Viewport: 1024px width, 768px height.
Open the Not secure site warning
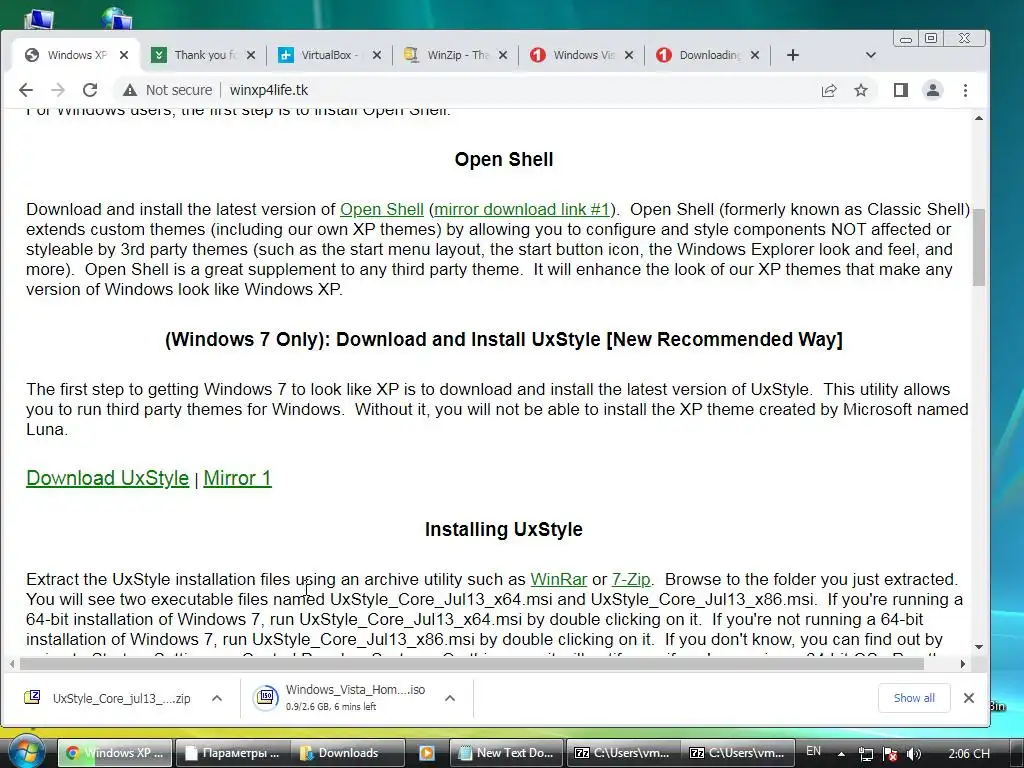[x=167, y=90]
